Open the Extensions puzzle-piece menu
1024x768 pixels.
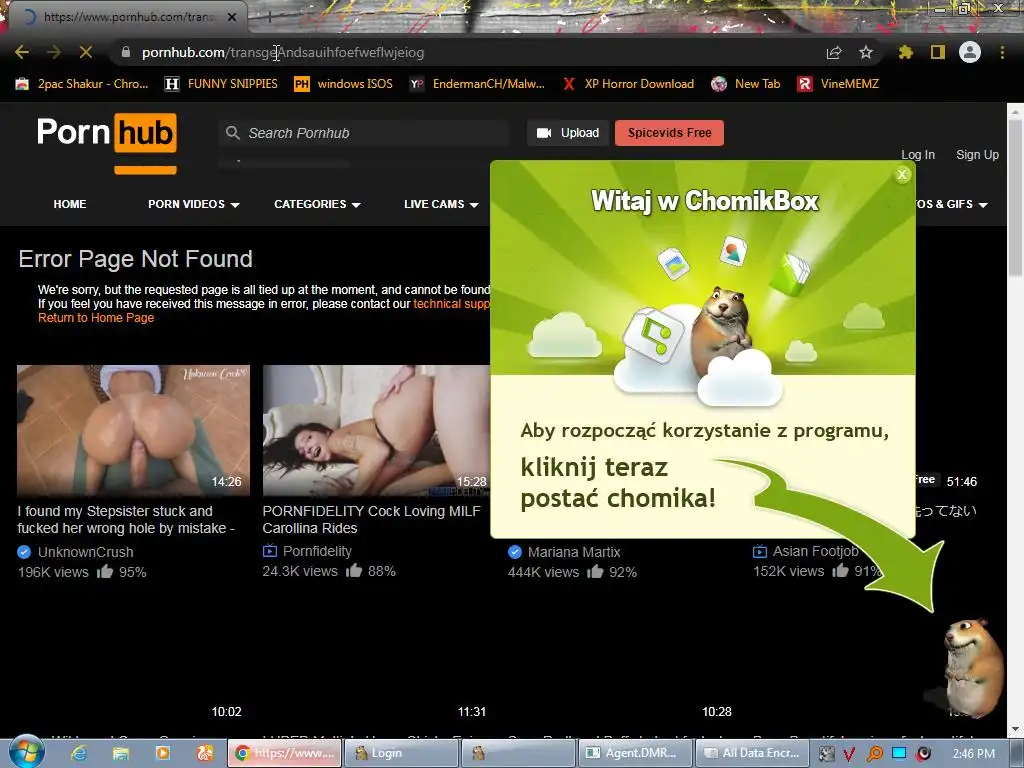pyautogui.click(x=906, y=52)
